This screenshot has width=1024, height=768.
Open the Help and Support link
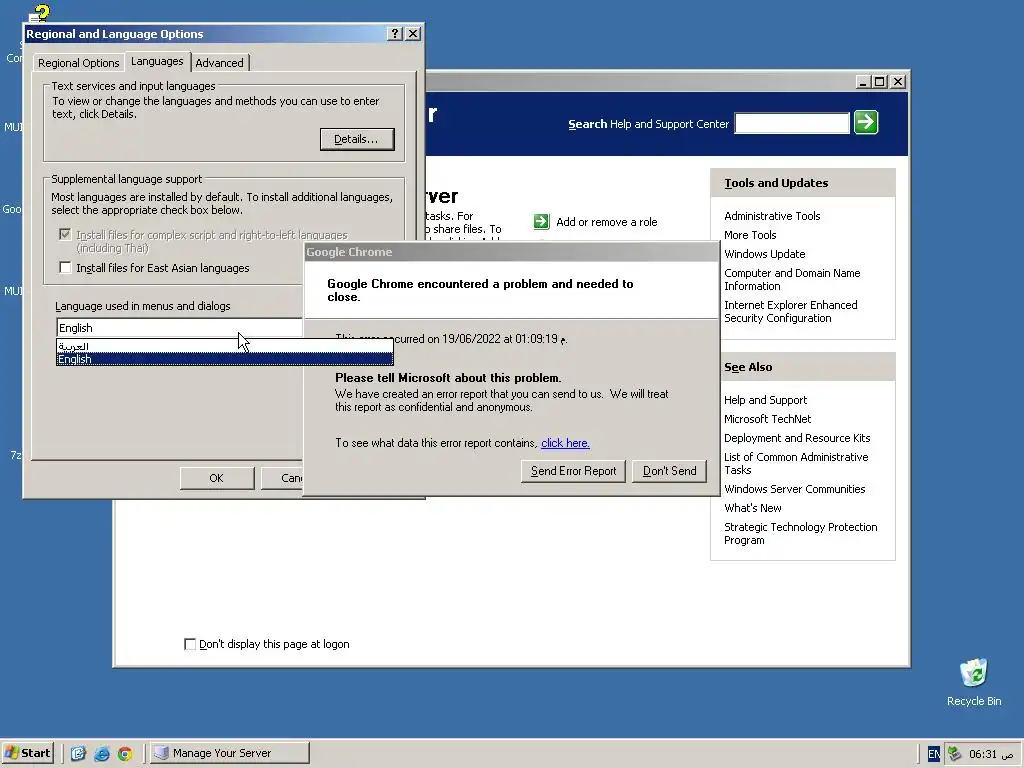[765, 400]
